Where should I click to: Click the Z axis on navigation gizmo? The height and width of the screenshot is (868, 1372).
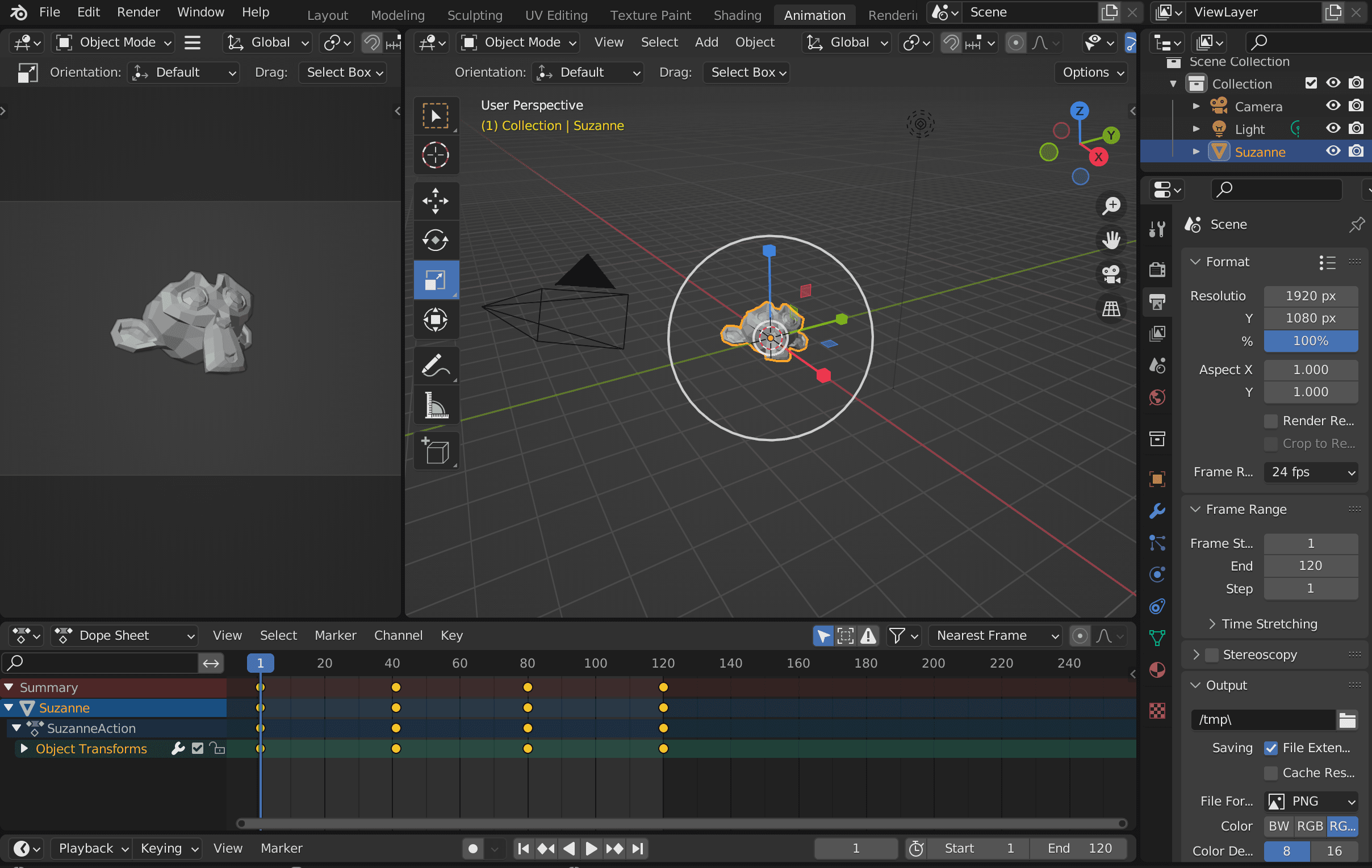point(1079,111)
